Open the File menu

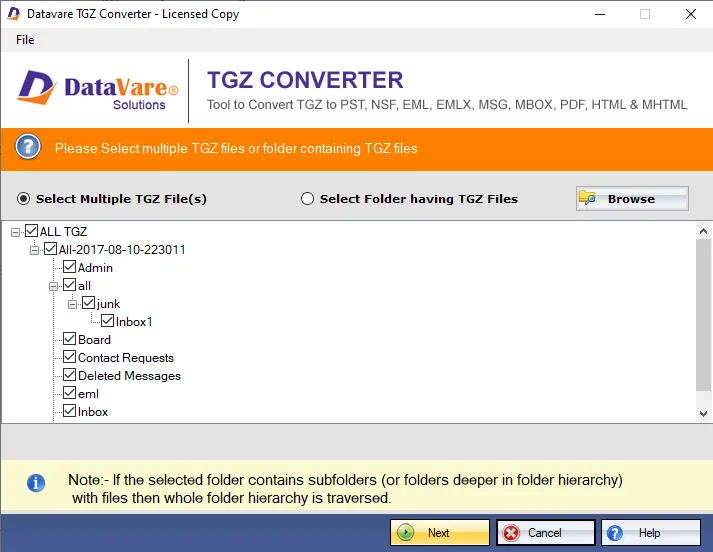pos(25,40)
